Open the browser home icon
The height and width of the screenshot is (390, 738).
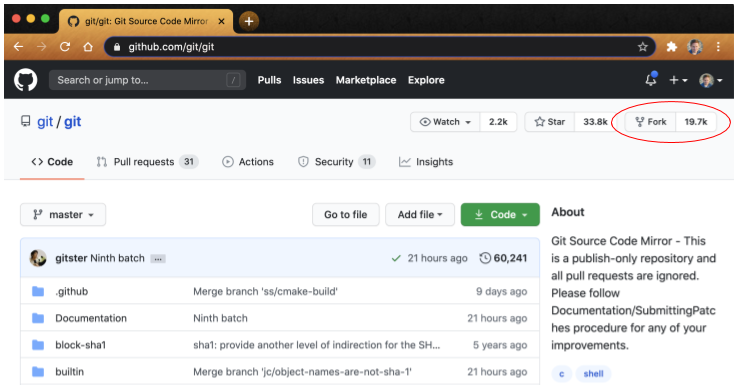pyautogui.click(x=88, y=47)
